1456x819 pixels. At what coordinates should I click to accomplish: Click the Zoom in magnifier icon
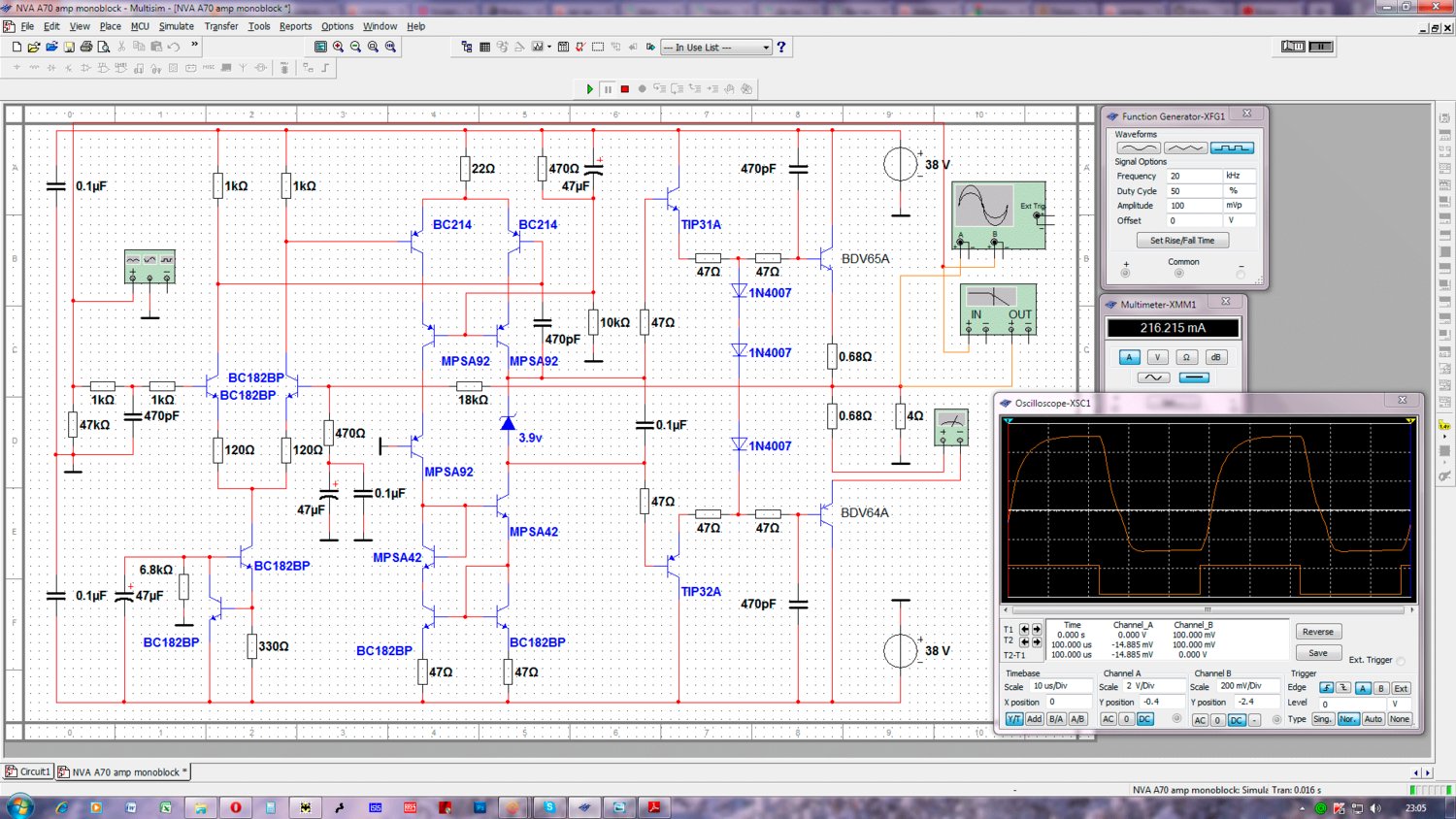coord(338,47)
